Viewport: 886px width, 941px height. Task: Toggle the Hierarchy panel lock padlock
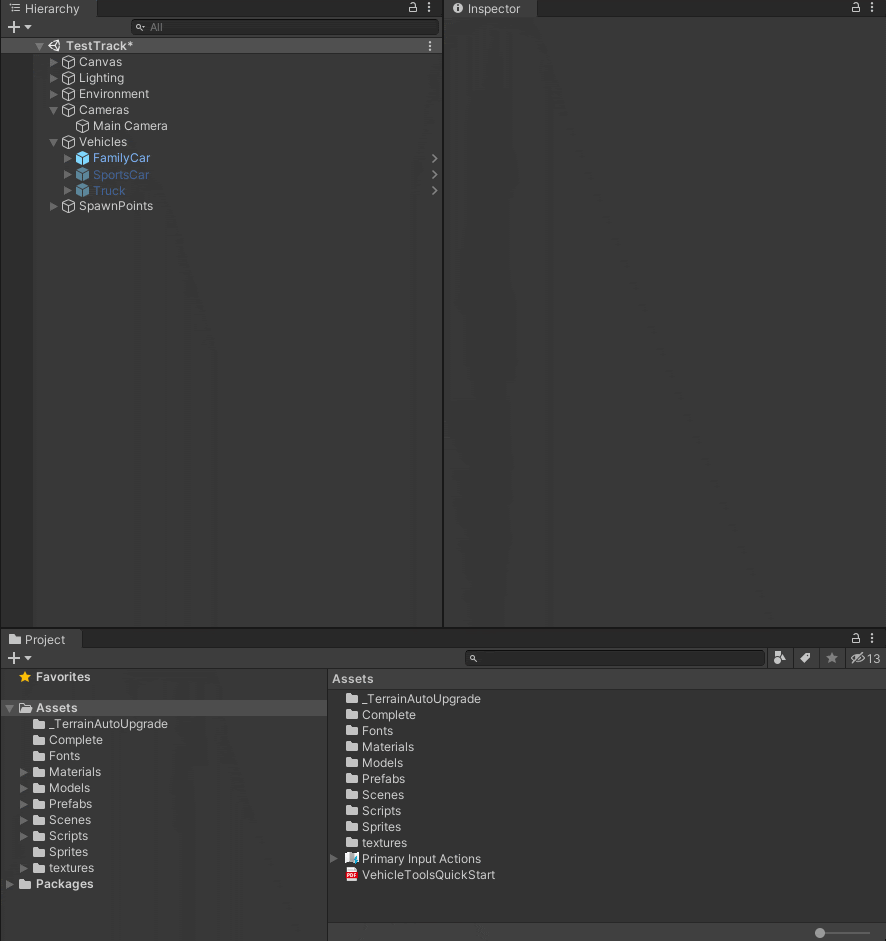411,8
